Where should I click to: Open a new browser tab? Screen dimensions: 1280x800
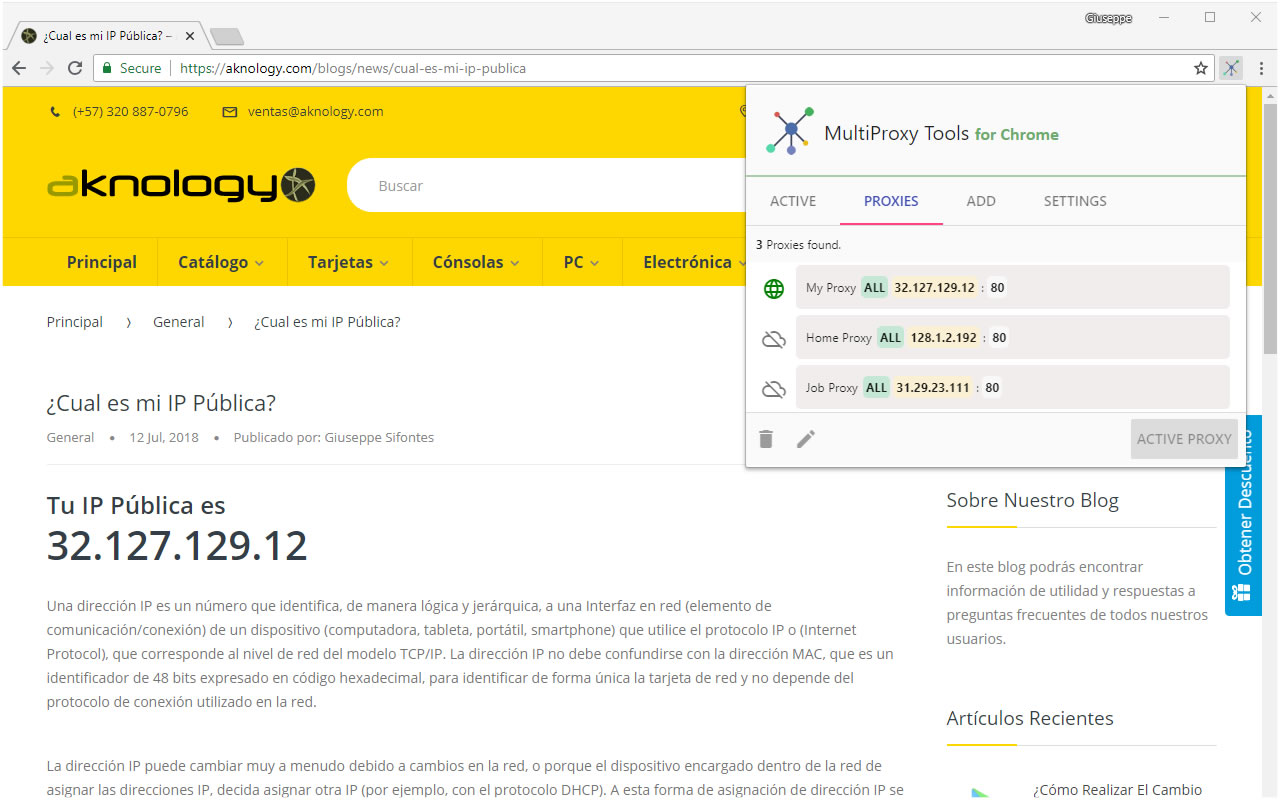coord(227,37)
